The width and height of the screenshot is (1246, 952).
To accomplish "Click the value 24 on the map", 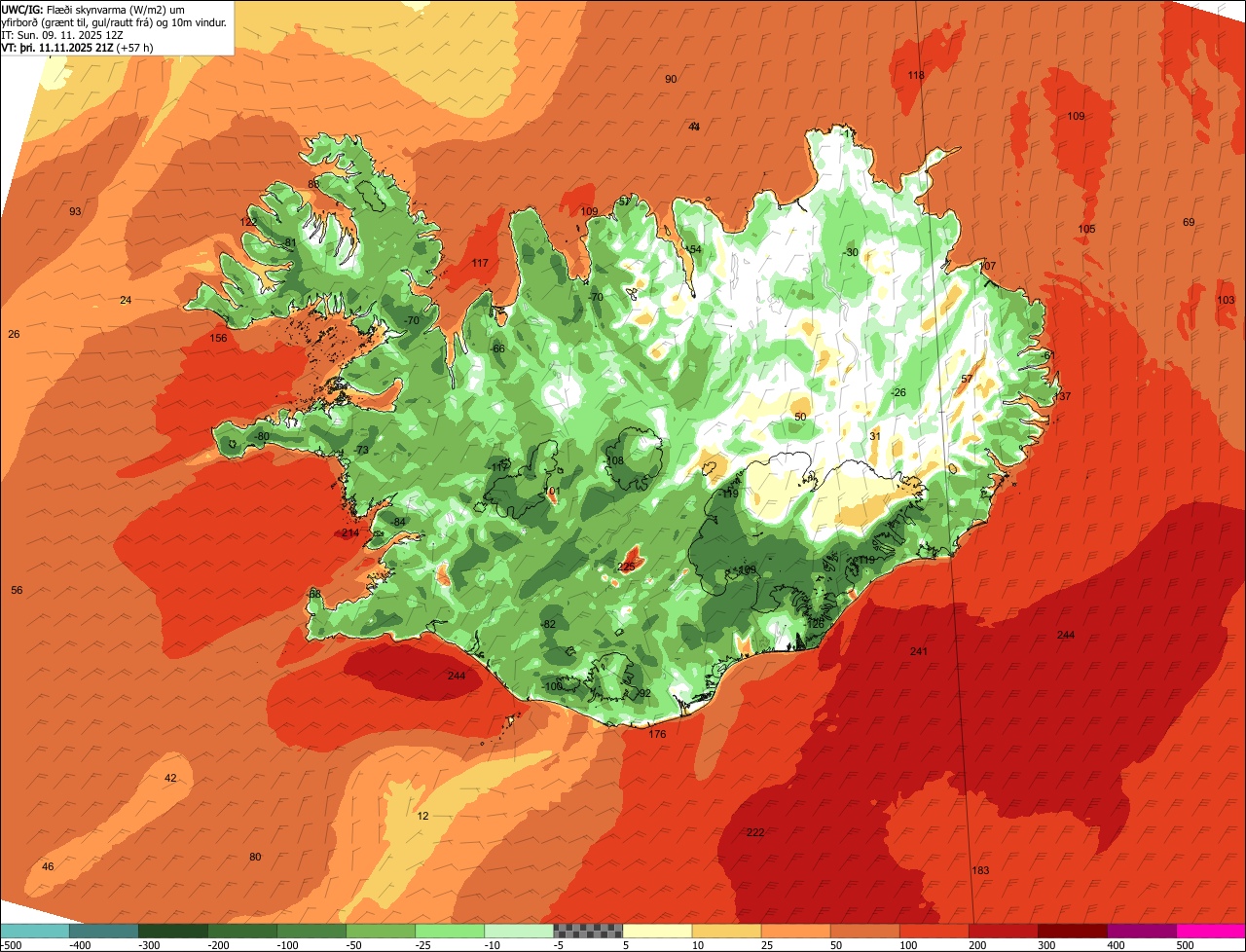I will tap(126, 300).
